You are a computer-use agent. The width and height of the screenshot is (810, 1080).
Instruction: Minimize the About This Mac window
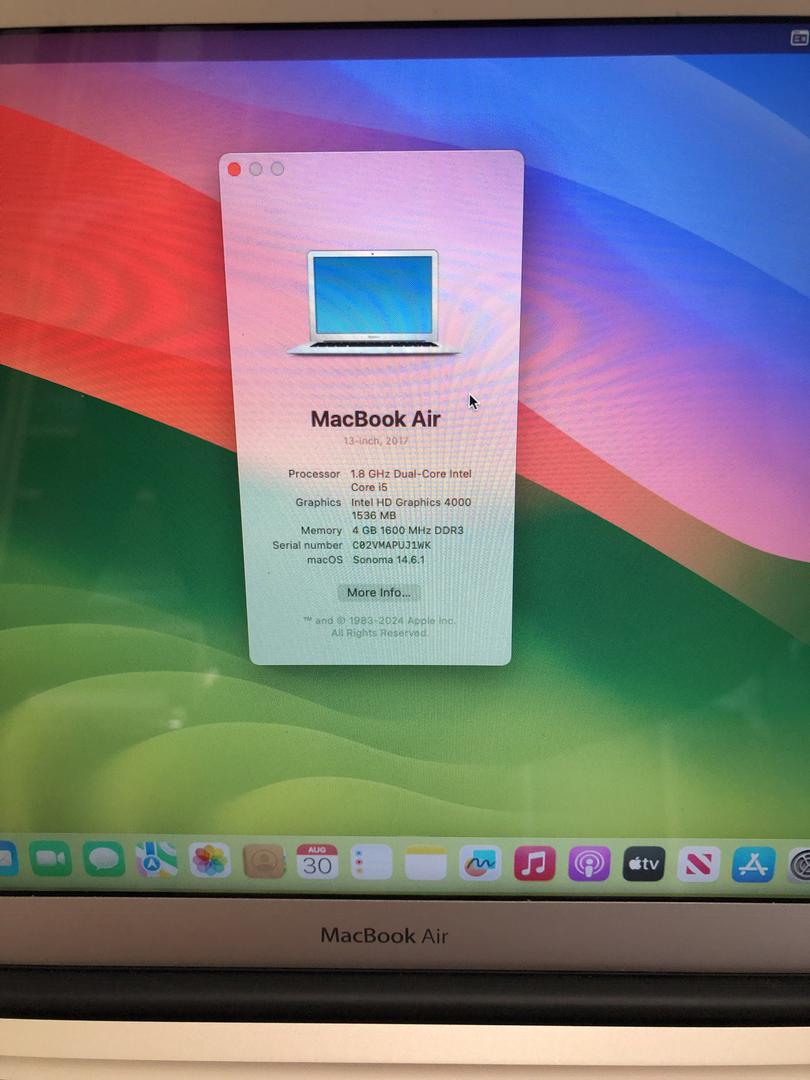[x=256, y=169]
